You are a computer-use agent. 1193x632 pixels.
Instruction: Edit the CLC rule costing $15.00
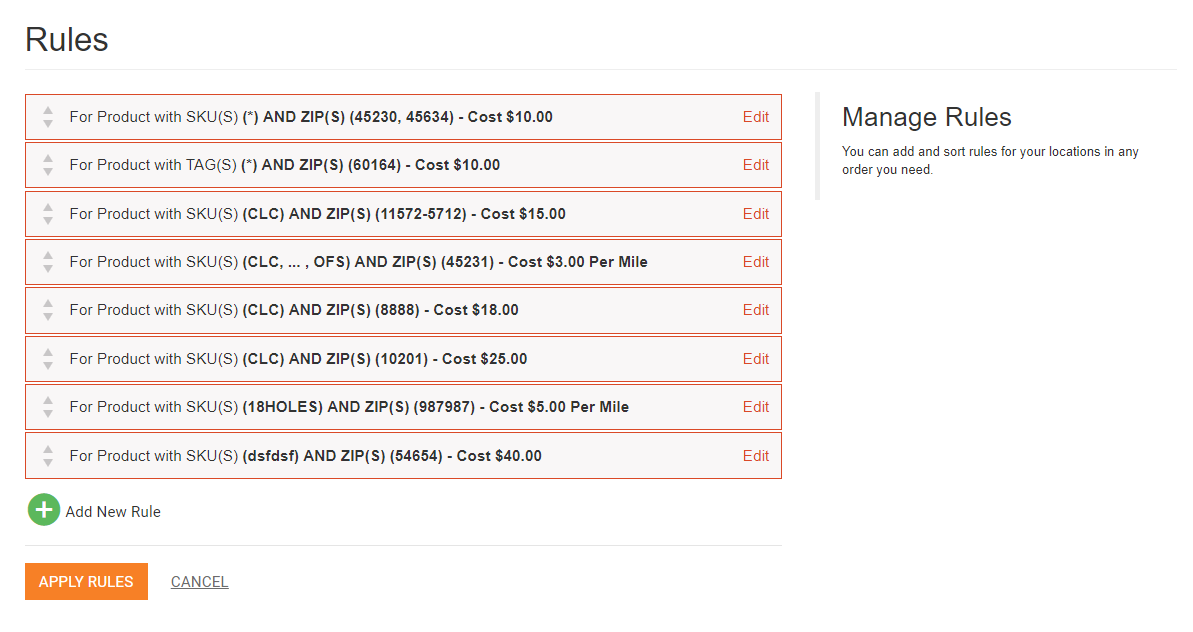pyautogui.click(x=755, y=214)
